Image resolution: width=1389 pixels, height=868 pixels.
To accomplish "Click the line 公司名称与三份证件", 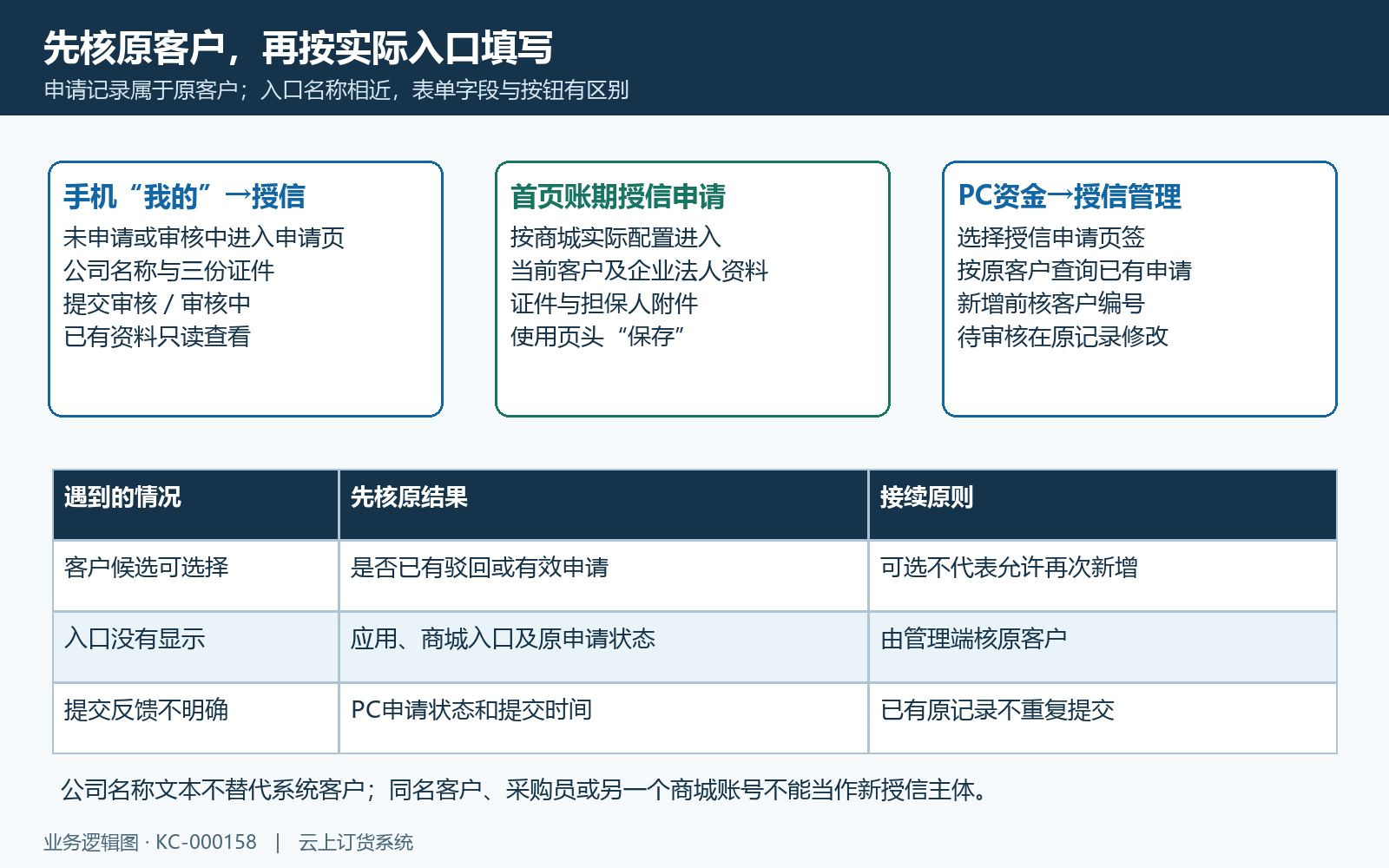I will [x=169, y=271].
